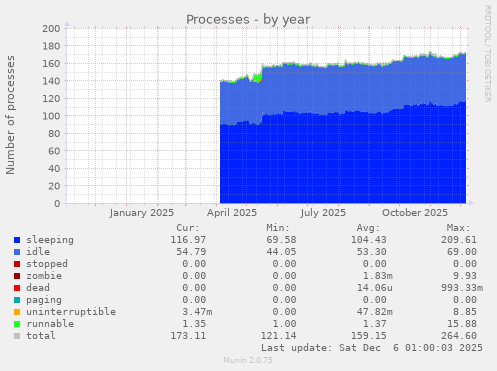Click the 'Max:' column header
Image resolution: width=497 pixels, height=371 pixels.
[x=458, y=228]
